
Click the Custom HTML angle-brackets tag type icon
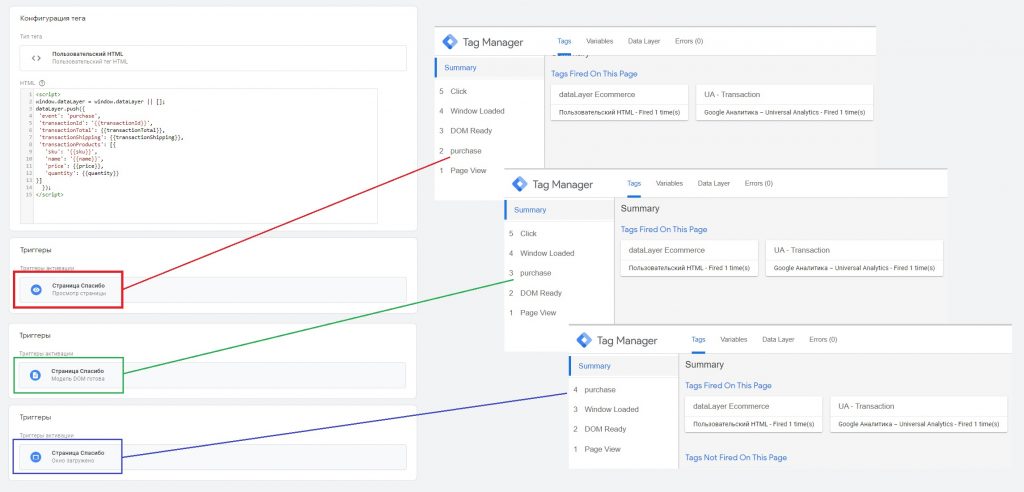click(x=36, y=58)
